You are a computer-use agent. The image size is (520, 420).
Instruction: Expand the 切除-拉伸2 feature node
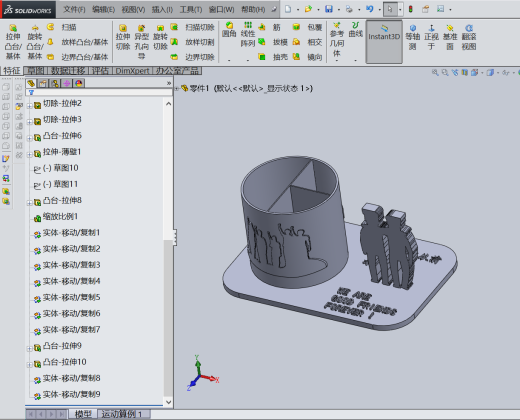[29, 106]
